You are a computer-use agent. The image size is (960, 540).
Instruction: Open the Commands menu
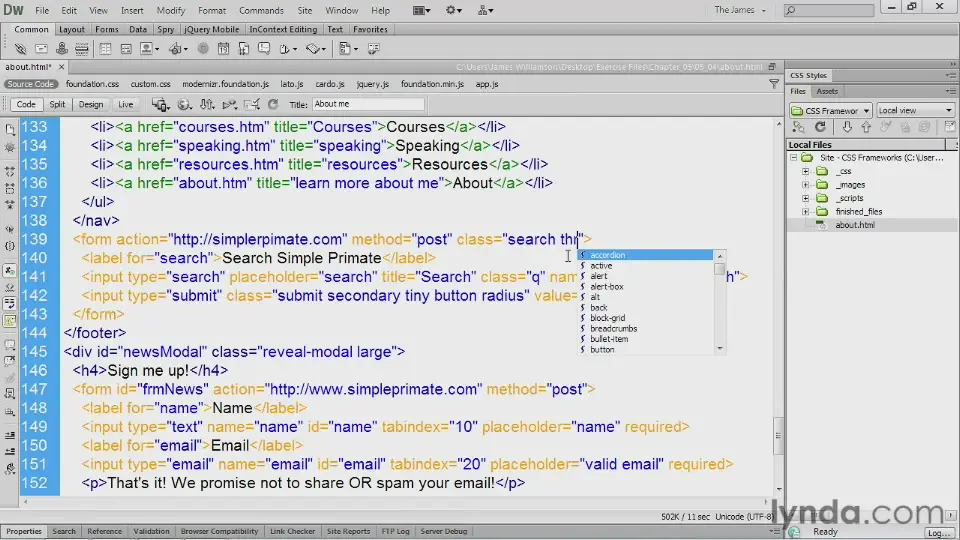point(261,10)
